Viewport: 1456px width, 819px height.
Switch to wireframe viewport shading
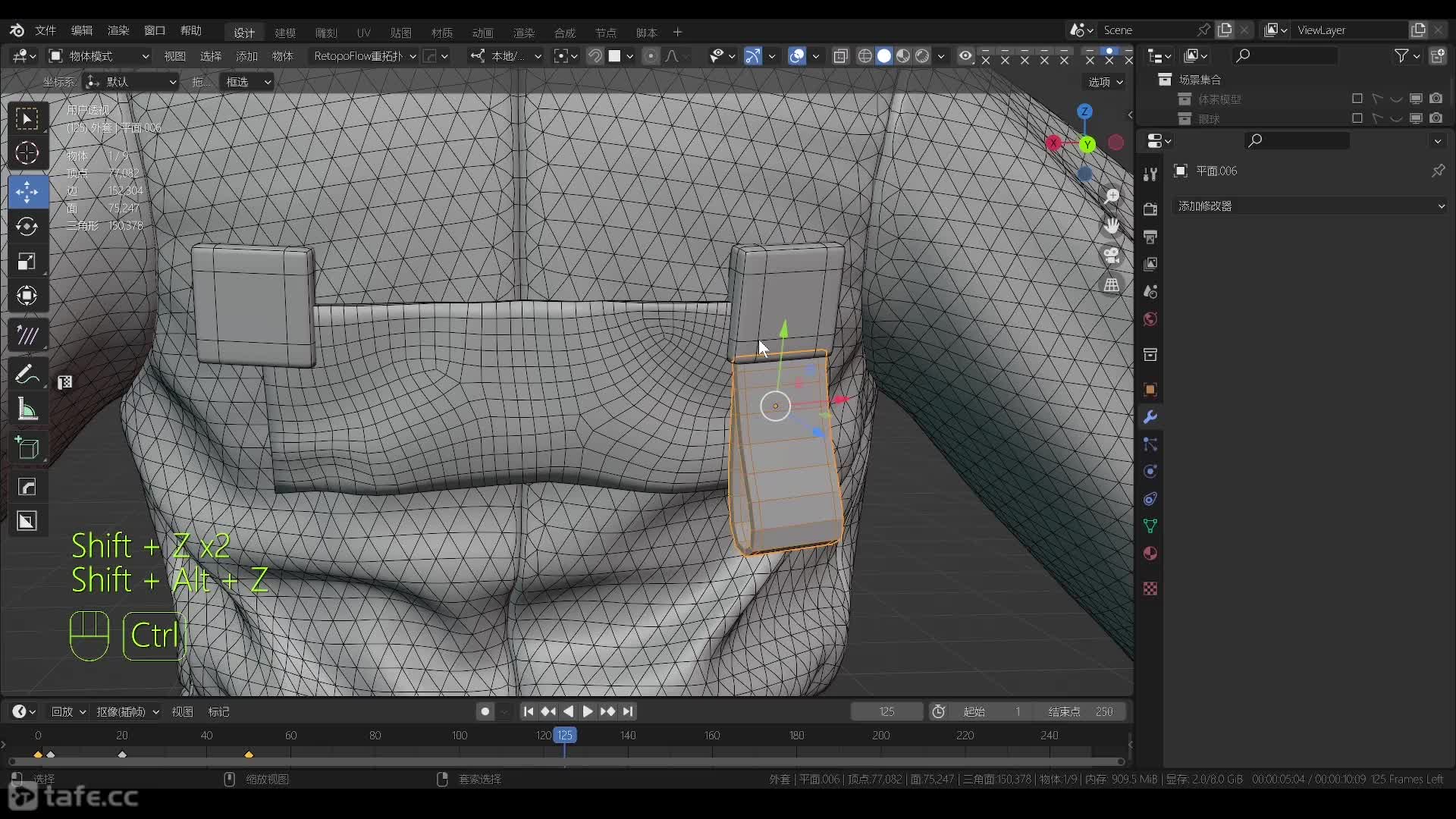tap(864, 56)
